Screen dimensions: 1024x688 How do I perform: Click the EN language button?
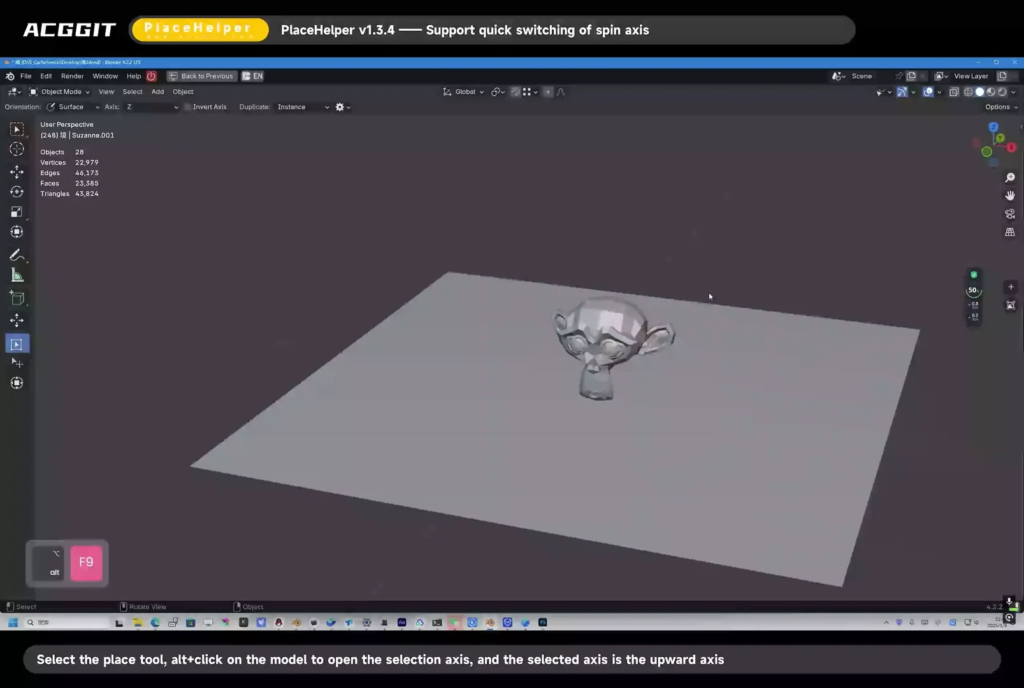253,76
